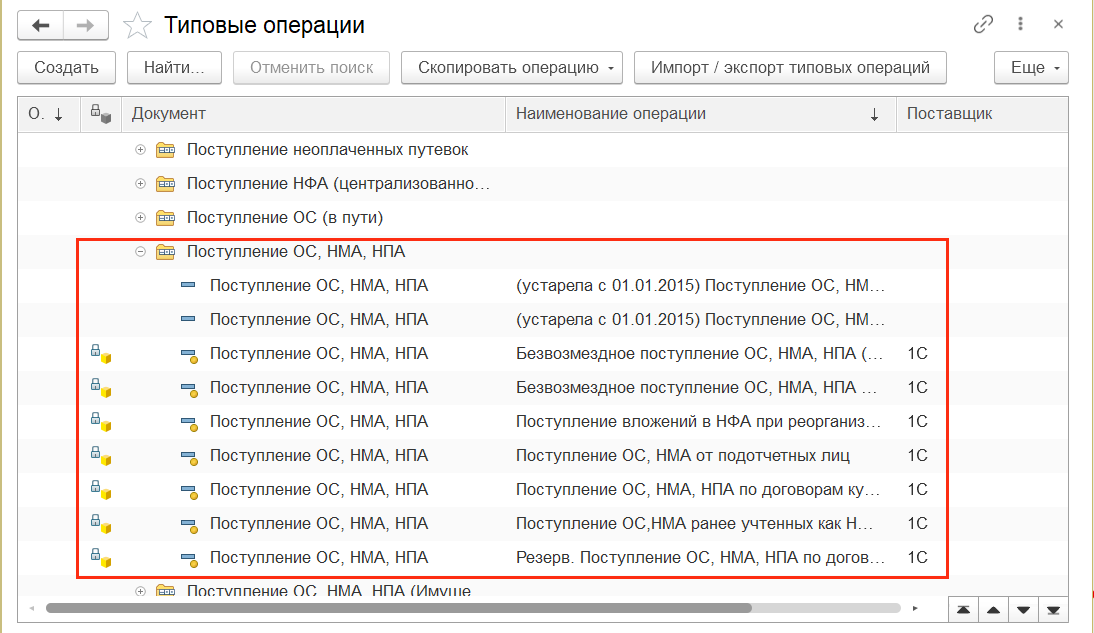The height and width of the screenshot is (633, 1094).
Task: Open Импорт / экспорт типовых операций
Action: pyautogui.click(x=790, y=68)
